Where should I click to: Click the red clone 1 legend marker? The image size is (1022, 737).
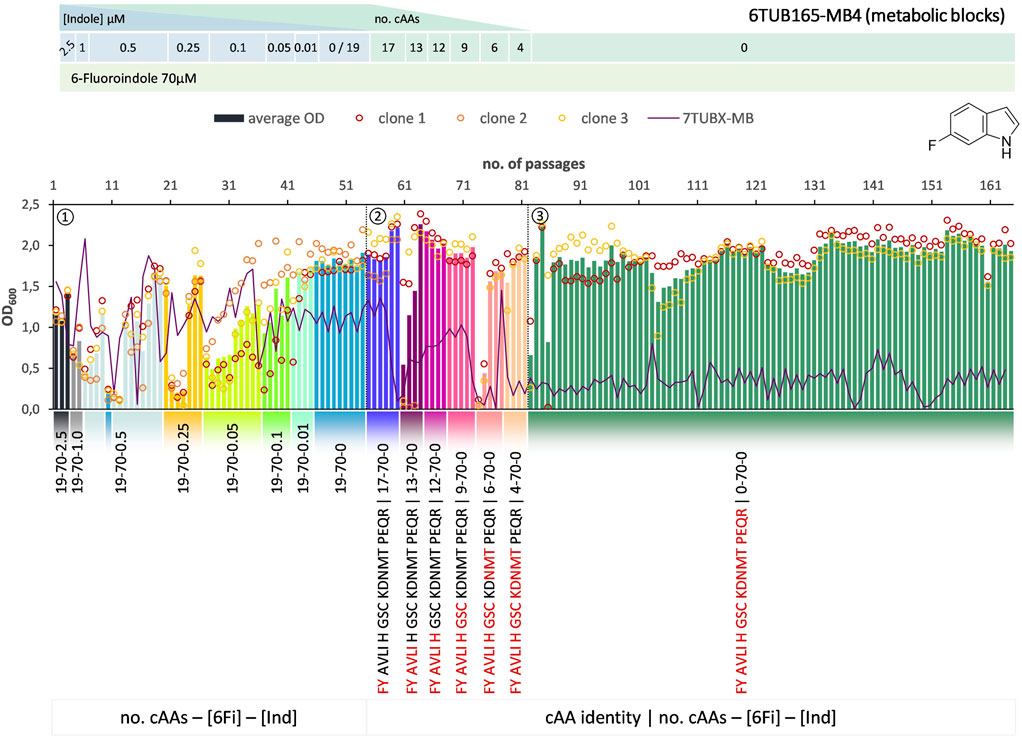pos(358,118)
